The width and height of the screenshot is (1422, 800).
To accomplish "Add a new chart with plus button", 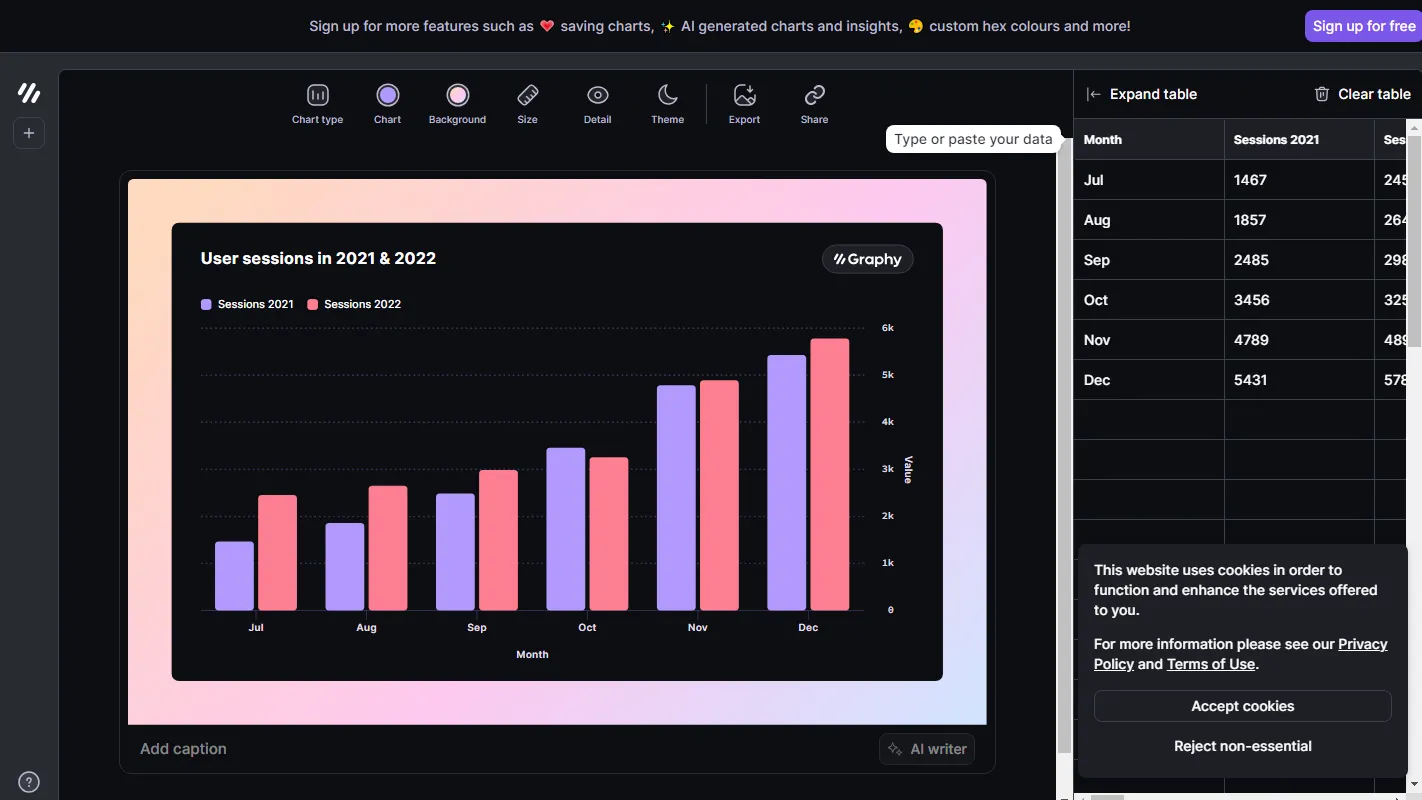I will [29, 133].
